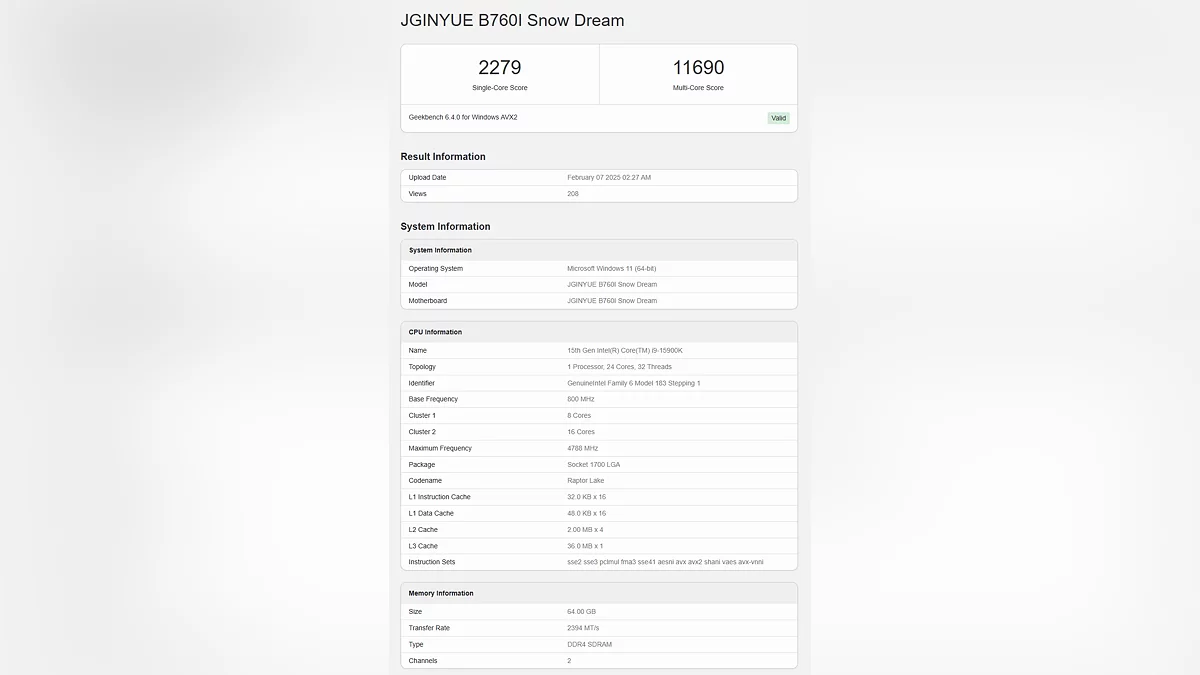
Task: Select the 64.00 GB value
Action: click(x=582, y=611)
